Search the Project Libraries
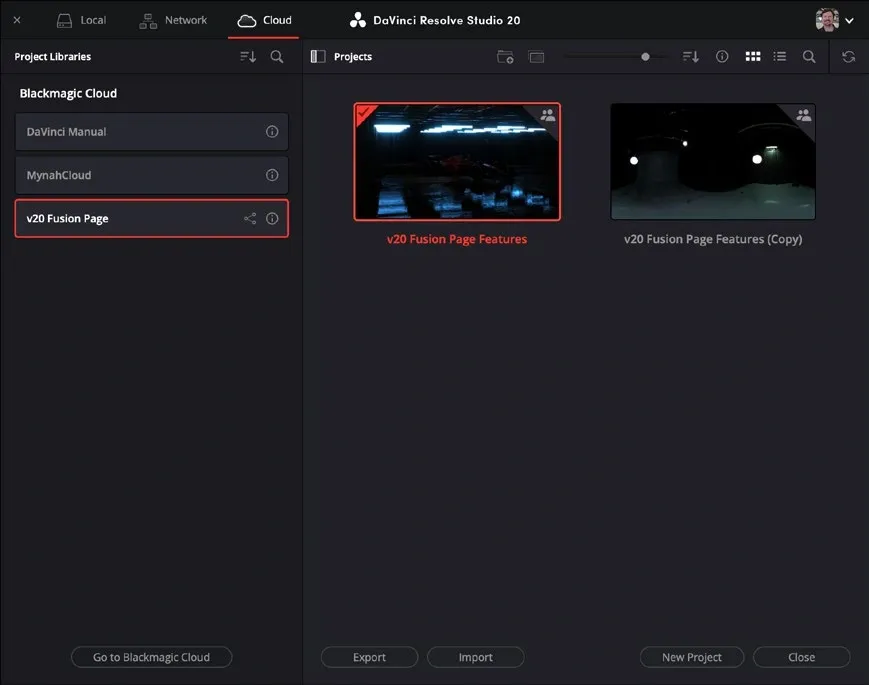This screenshot has height=685, width=869. click(277, 57)
